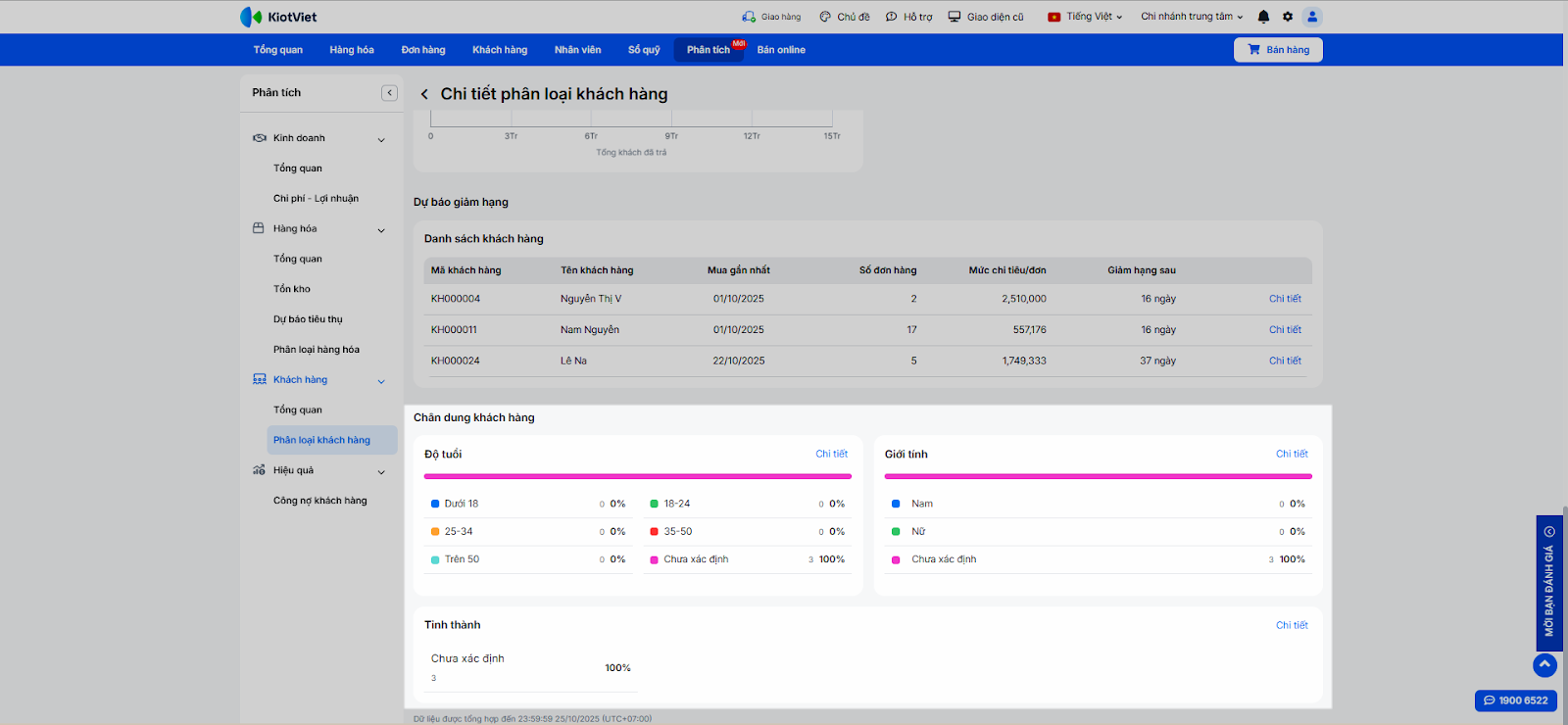Image resolution: width=1568 pixels, height=725 pixels.
Task: Select Dự báo tiêu thụ in sidebar
Action: [x=308, y=319]
